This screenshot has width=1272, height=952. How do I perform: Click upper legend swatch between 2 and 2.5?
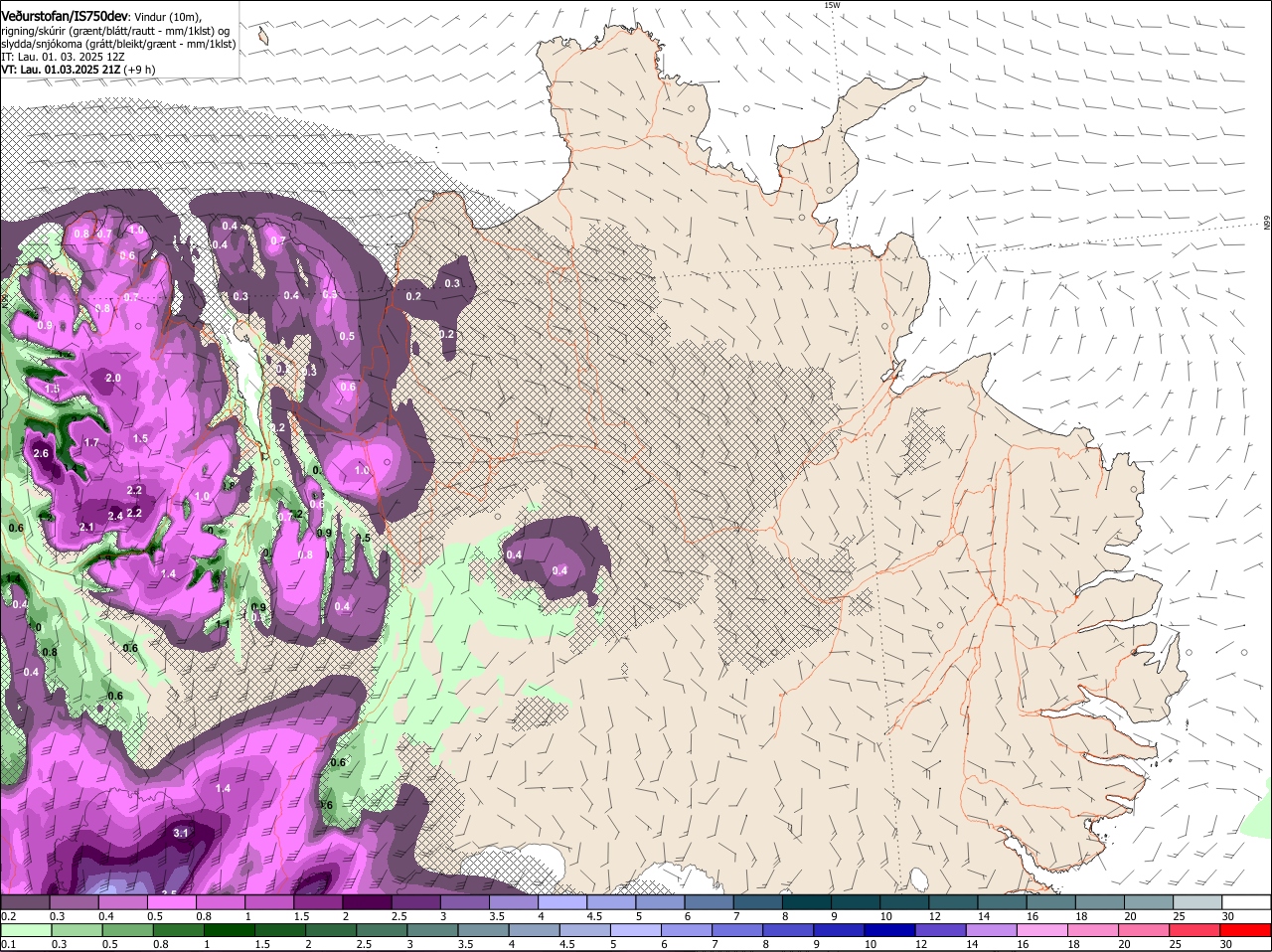[x=368, y=901]
